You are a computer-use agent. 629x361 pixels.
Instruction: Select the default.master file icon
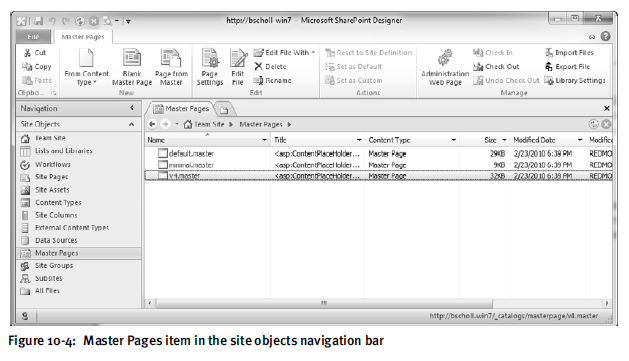pyautogui.click(x=162, y=153)
